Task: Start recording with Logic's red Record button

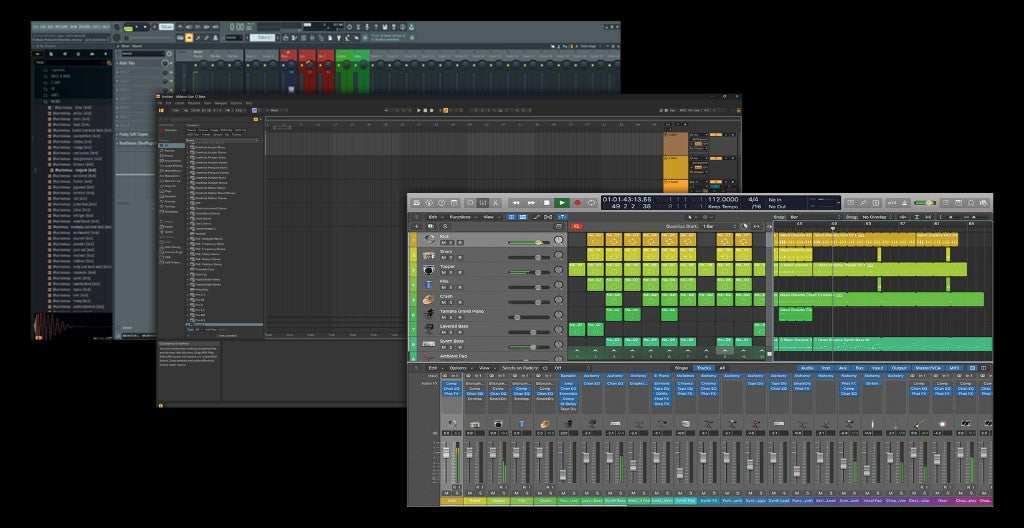Action: point(577,203)
